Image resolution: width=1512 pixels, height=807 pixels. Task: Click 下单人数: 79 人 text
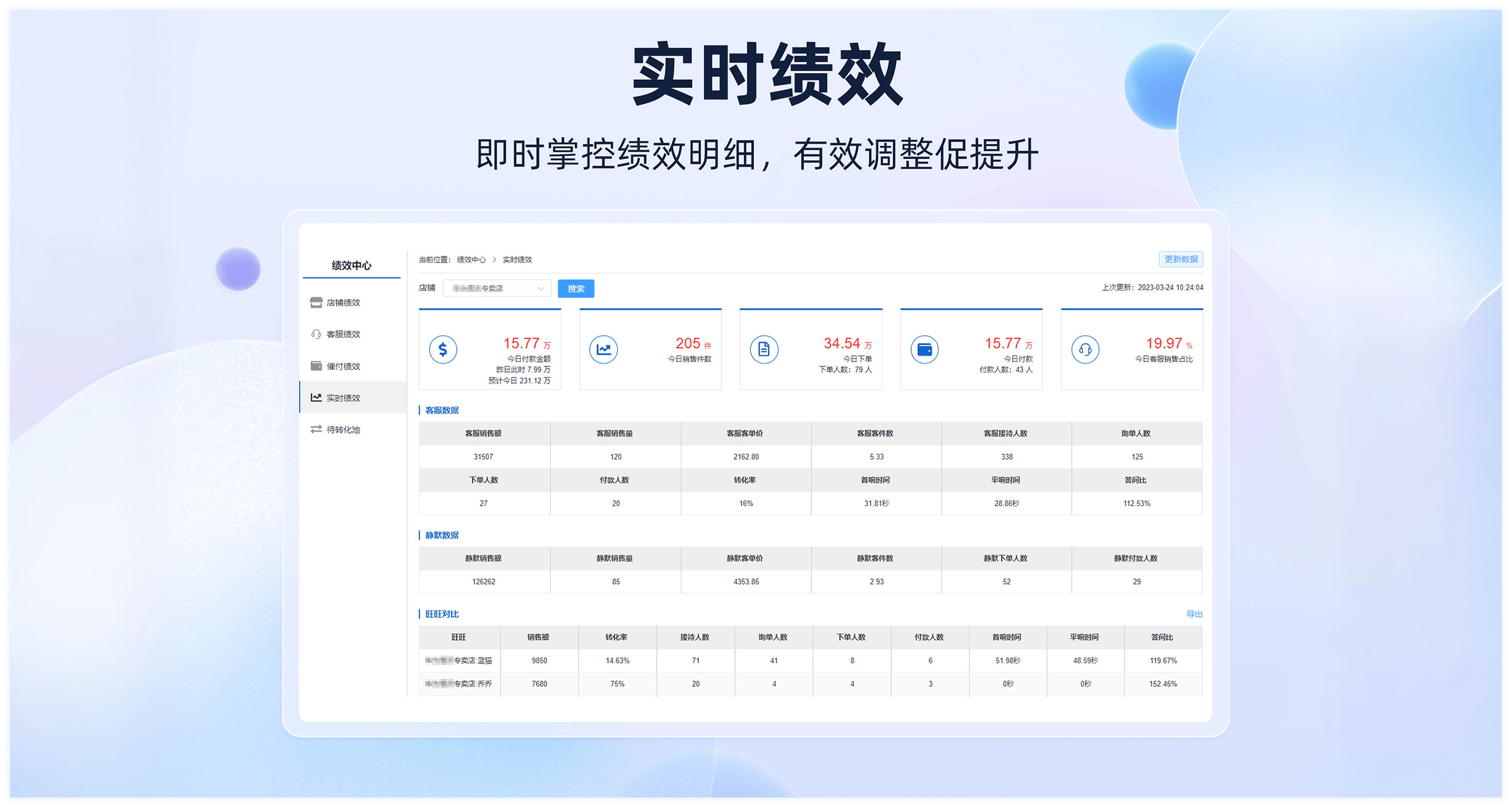845,369
